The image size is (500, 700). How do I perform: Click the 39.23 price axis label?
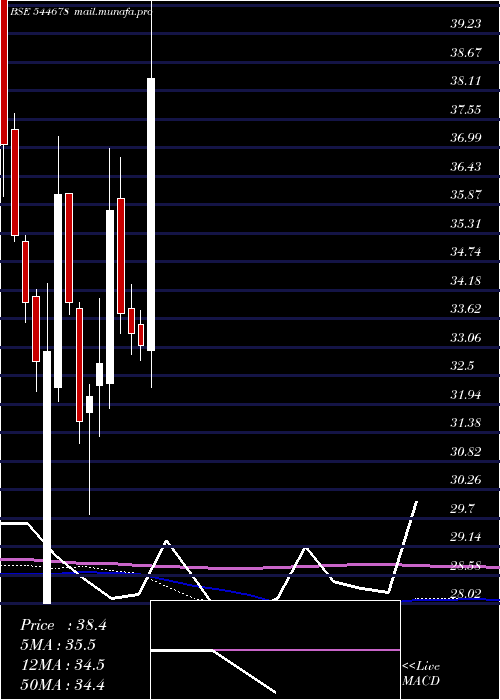466,24
